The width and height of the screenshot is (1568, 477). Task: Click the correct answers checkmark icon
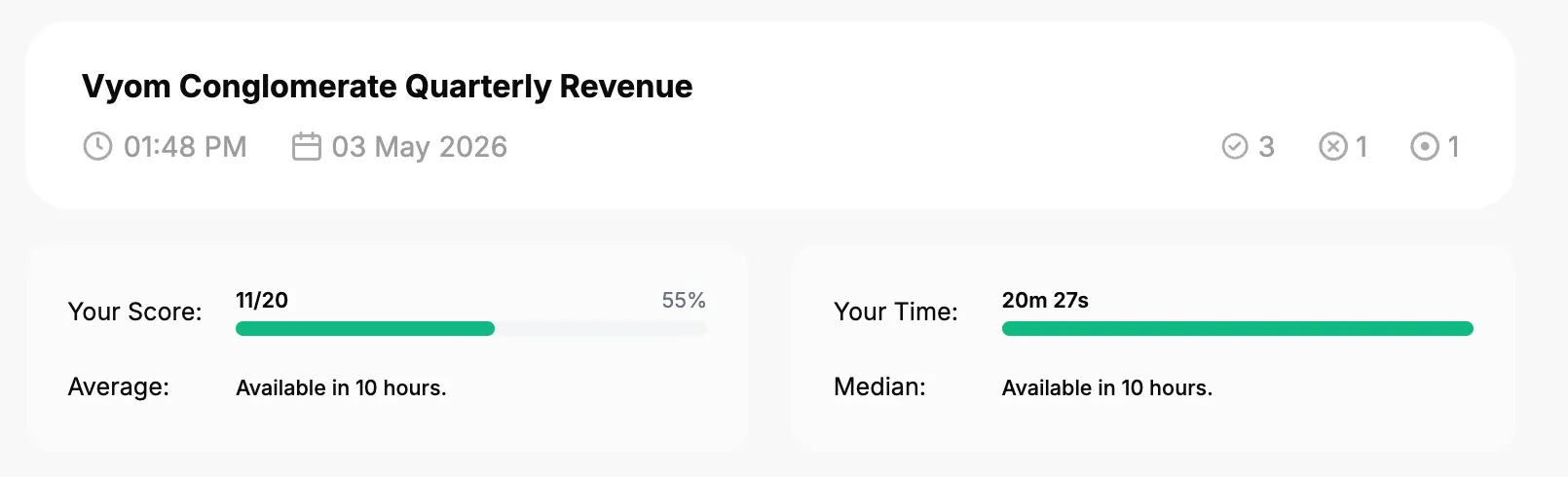point(1235,147)
